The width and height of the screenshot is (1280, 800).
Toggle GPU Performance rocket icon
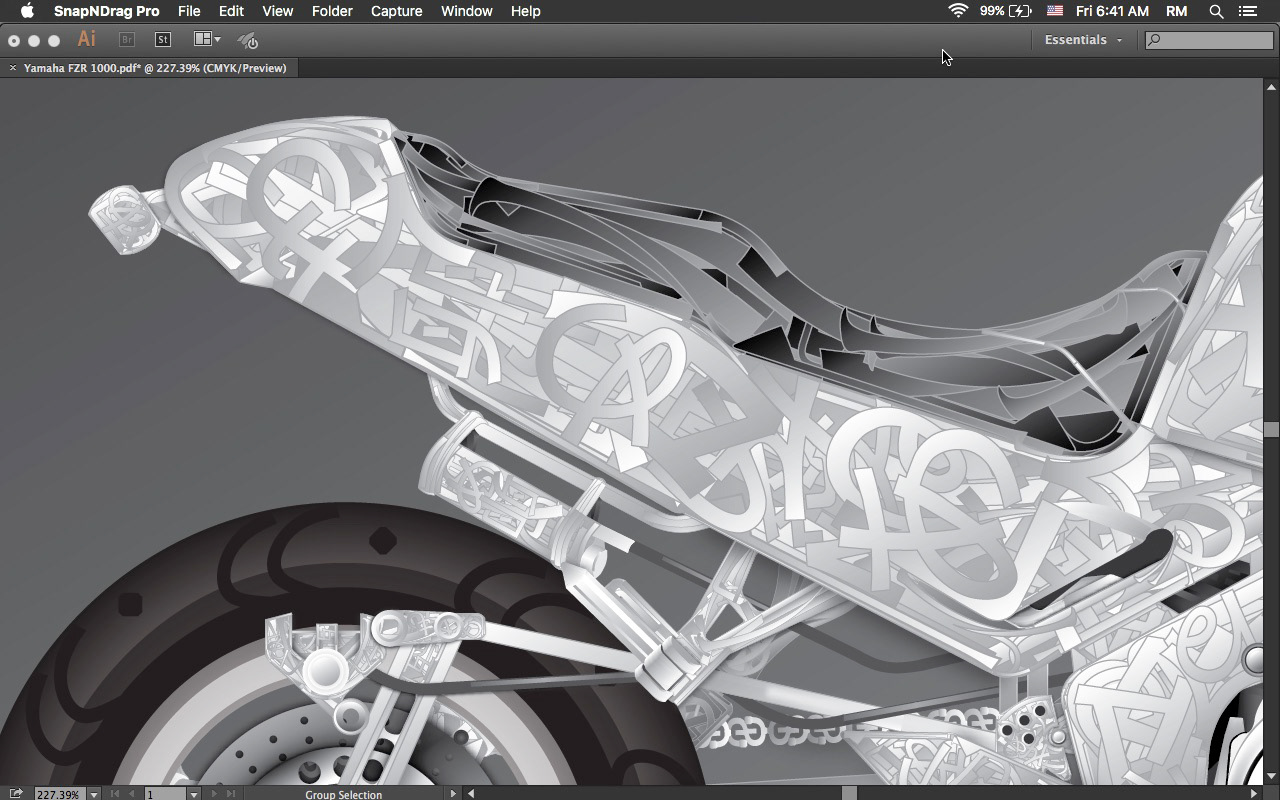[x=248, y=40]
